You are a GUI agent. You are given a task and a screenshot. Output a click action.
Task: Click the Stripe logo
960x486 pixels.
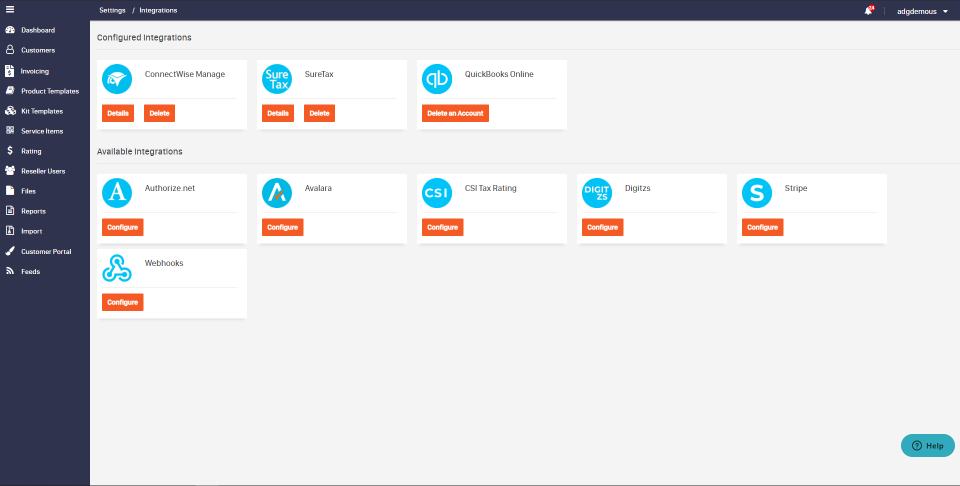pyautogui.click(x=757, y=193)
